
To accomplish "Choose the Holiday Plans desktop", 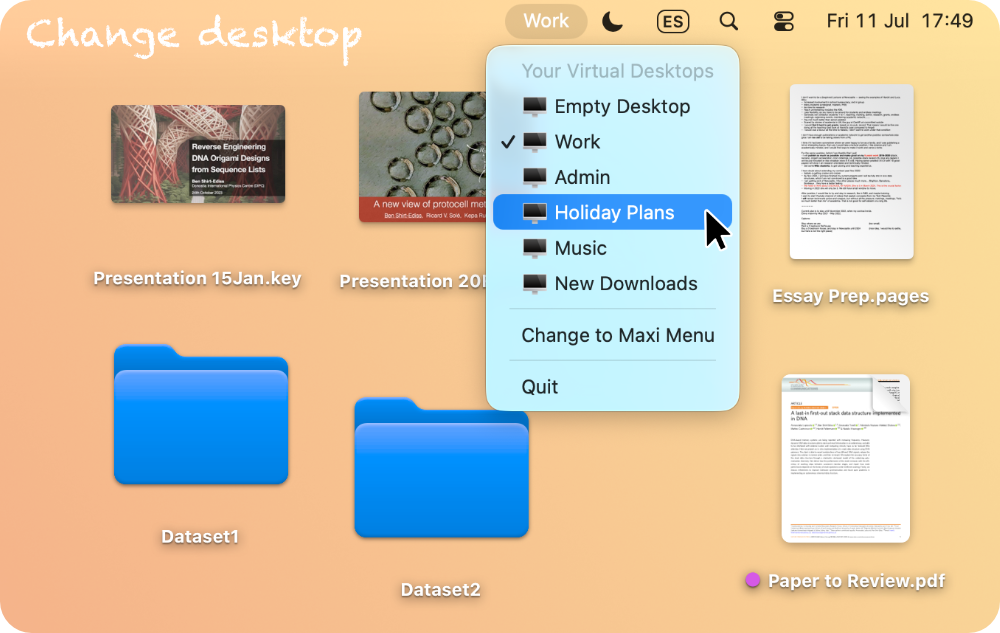I will pos(612,212).
